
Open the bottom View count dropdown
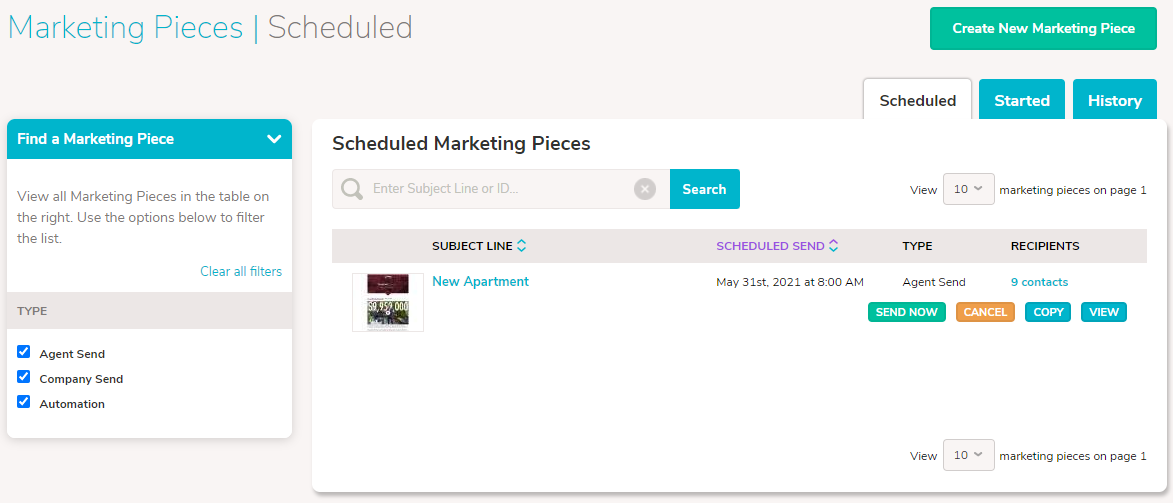969,455
